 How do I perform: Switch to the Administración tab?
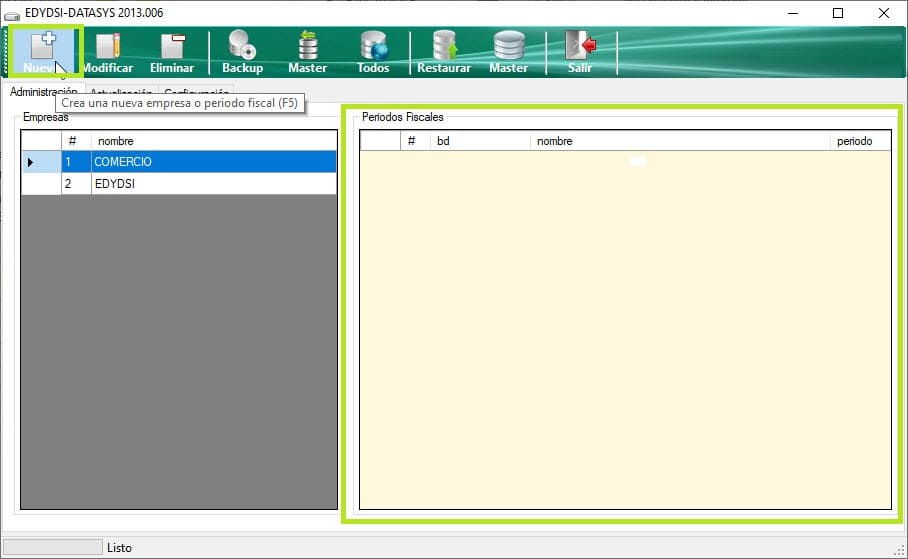click(x=43, y=92)
